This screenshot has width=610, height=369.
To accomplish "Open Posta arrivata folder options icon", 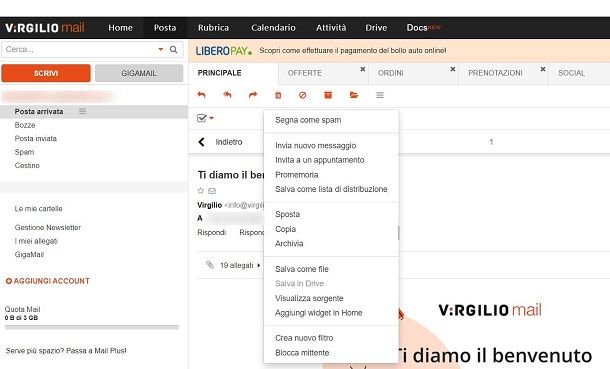I will click(x=82, y=111).
